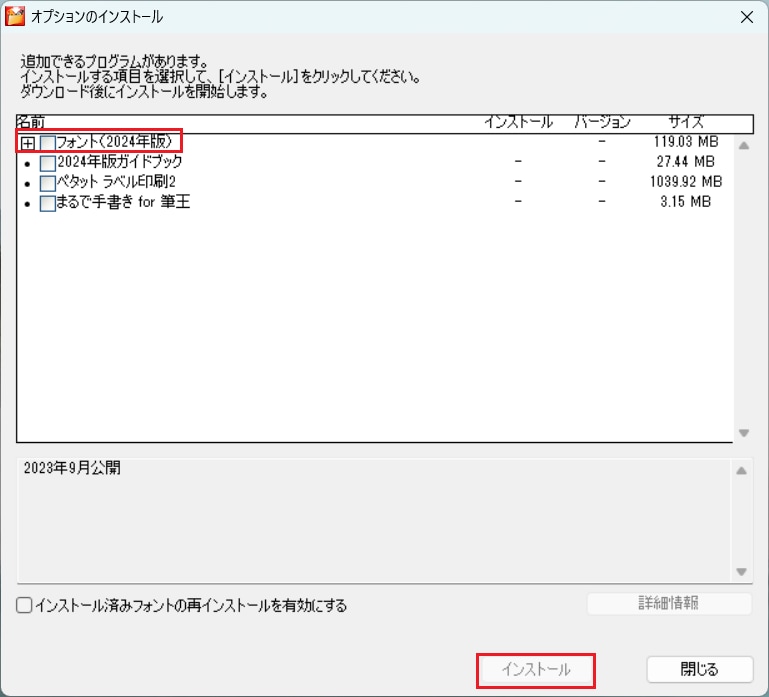Image resolution: width=769 pixels, height=697 pixels.
Task: Click the 閉じる button
Action: click(x=700, y=670)
